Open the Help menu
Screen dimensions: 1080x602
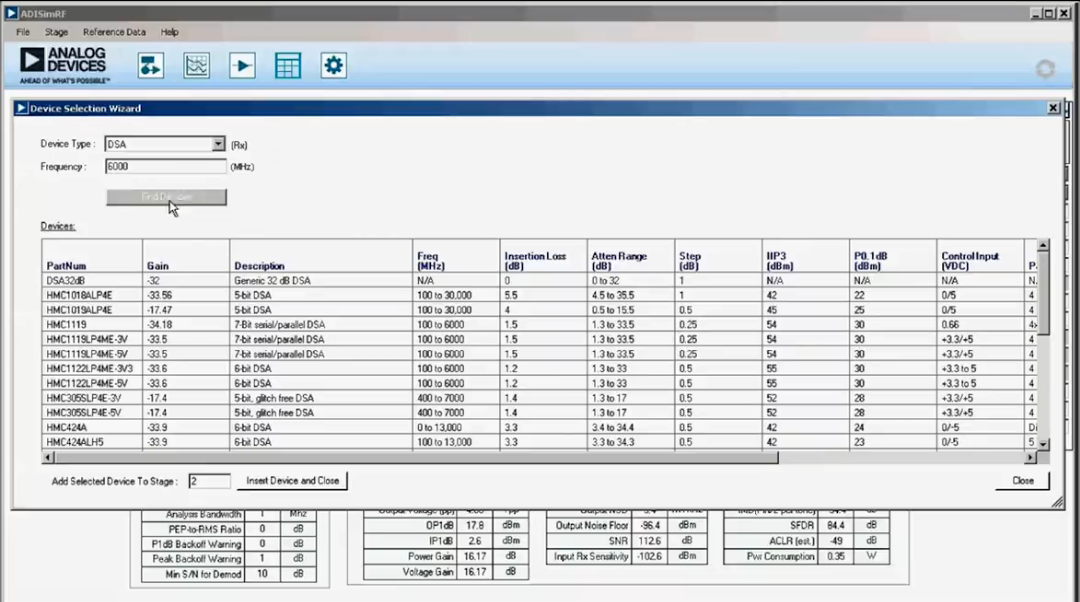pyautogui.click(x=169, y=32)
